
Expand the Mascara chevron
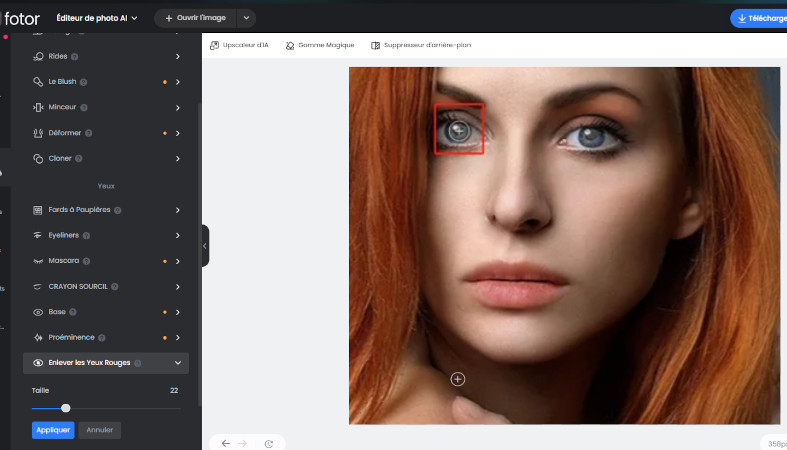point(178,261)
